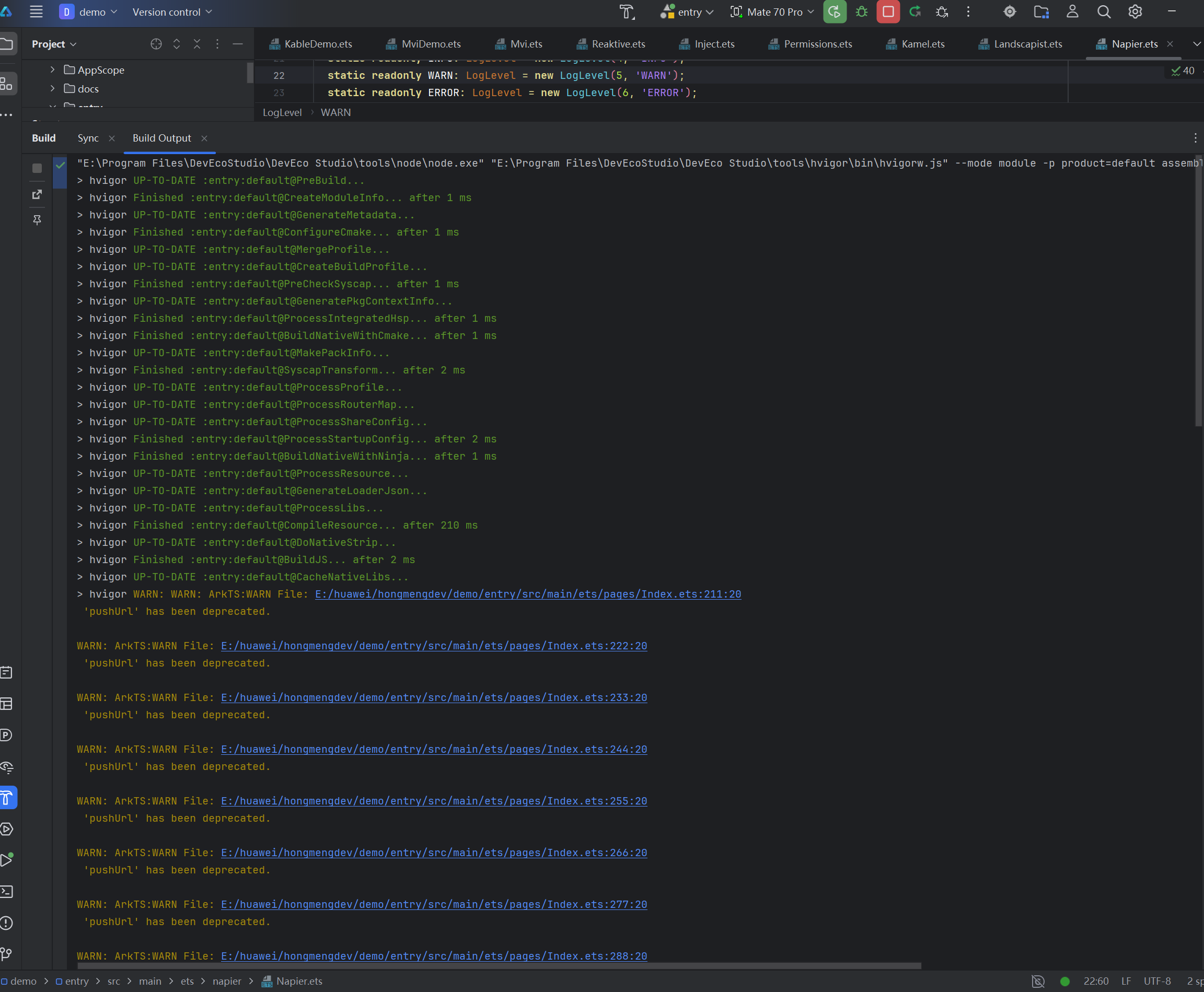The width and height of the screenshot is (1204, 992).
Task: Show hidden editor tabs list
Action: coord(1196,44)
